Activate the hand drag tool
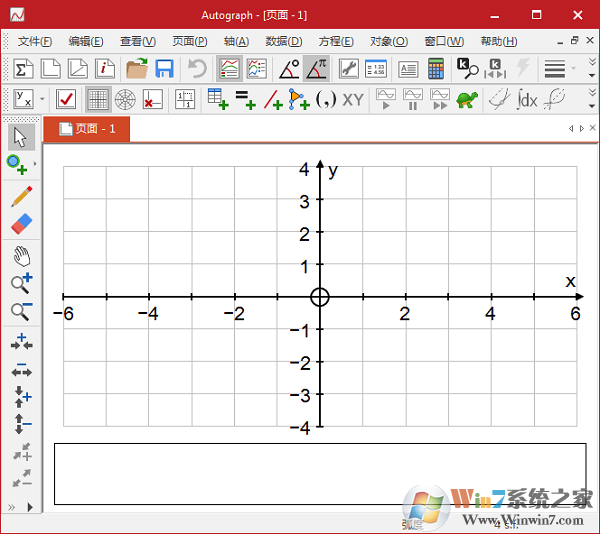The height and width of the screenshot is (534, 600). (x=21, y=254)
